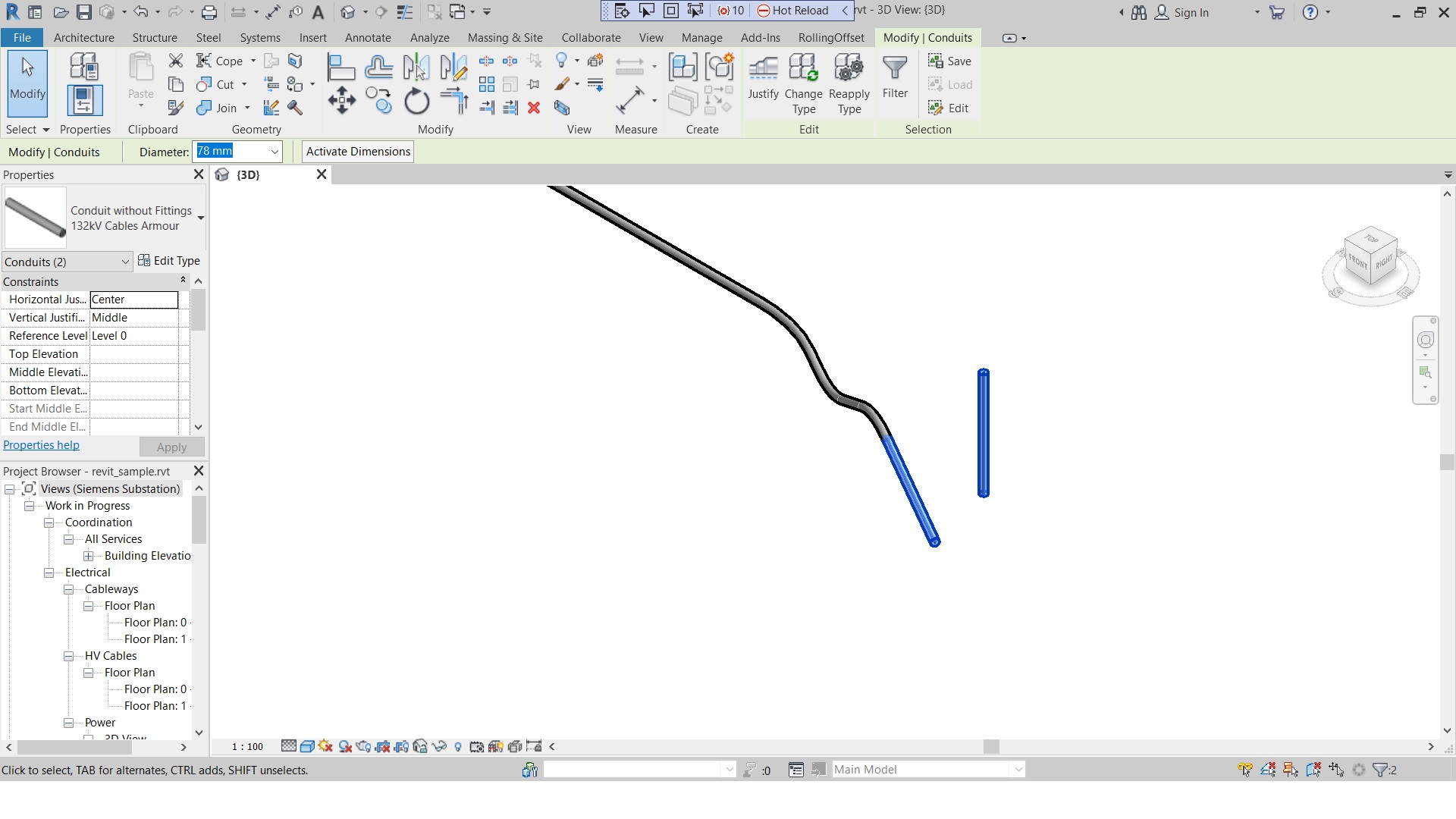Toggle the visual style on view control bar
Image resolution: width=1456 pixels, height=819 pixels.
pos(307,746)
